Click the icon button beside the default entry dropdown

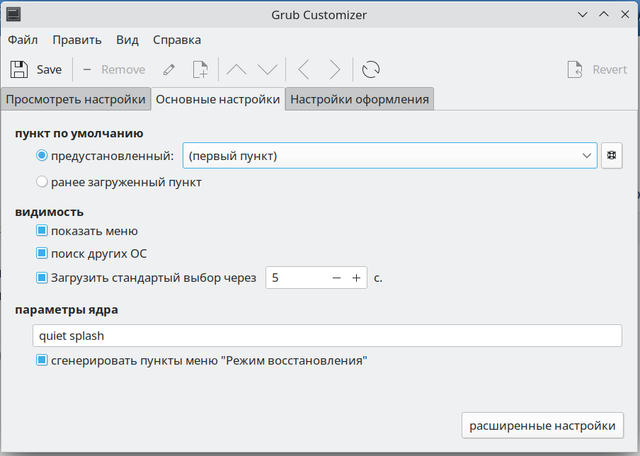pyautogui.click(x=611, y=156)
